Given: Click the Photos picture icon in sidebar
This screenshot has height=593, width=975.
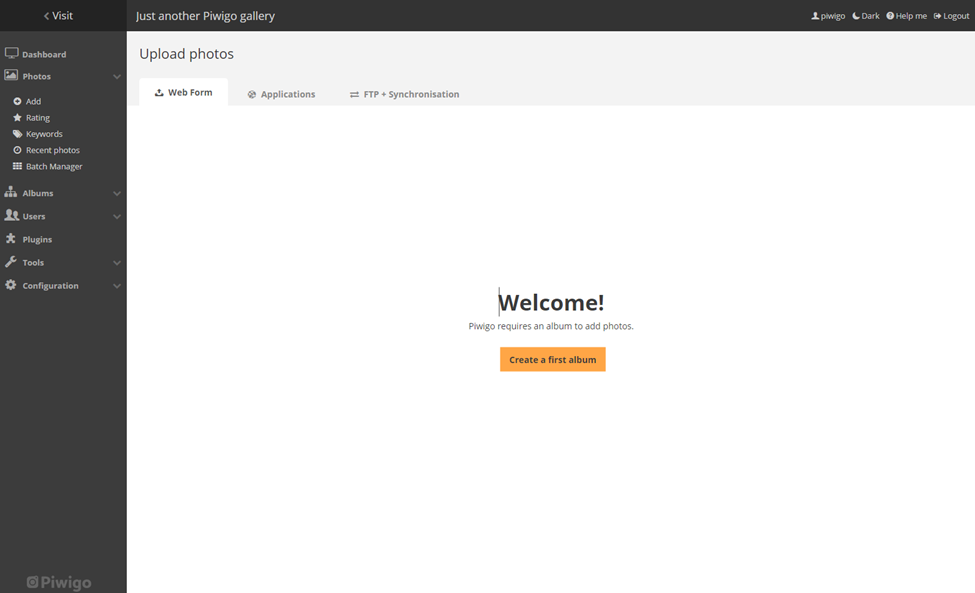Looking at the screenshot, I should click(11, 75).
